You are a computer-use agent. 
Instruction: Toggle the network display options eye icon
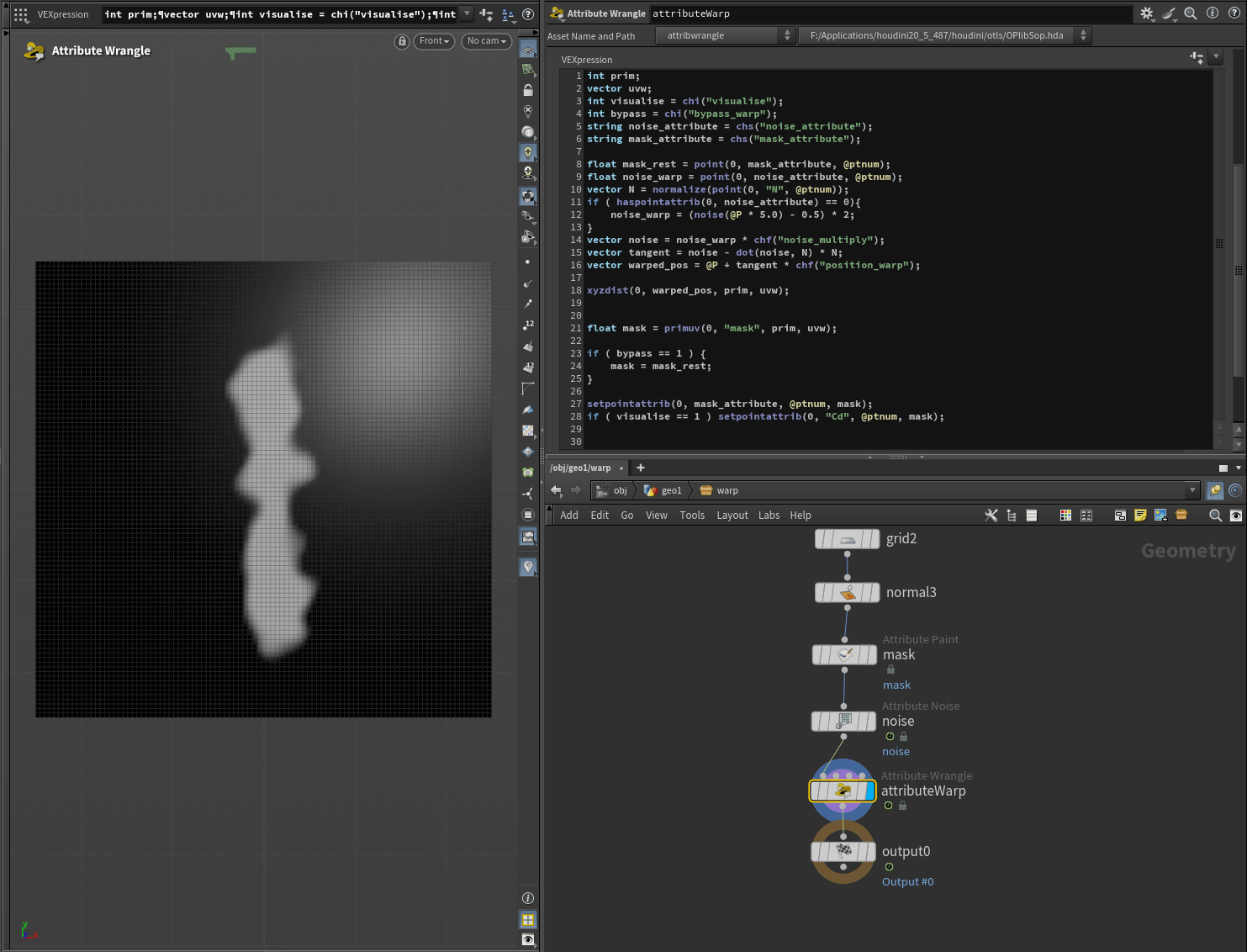[x=1235, y=516]
